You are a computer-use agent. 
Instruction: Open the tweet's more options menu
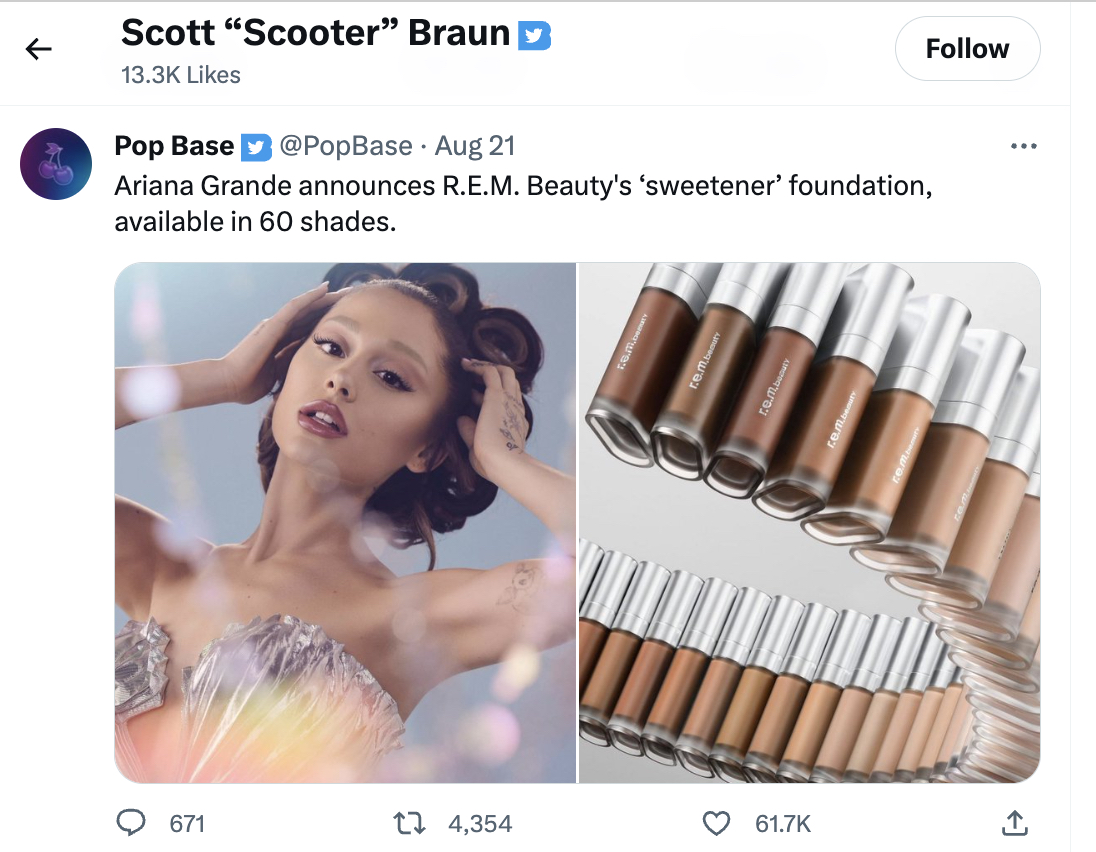(1023, 147)
